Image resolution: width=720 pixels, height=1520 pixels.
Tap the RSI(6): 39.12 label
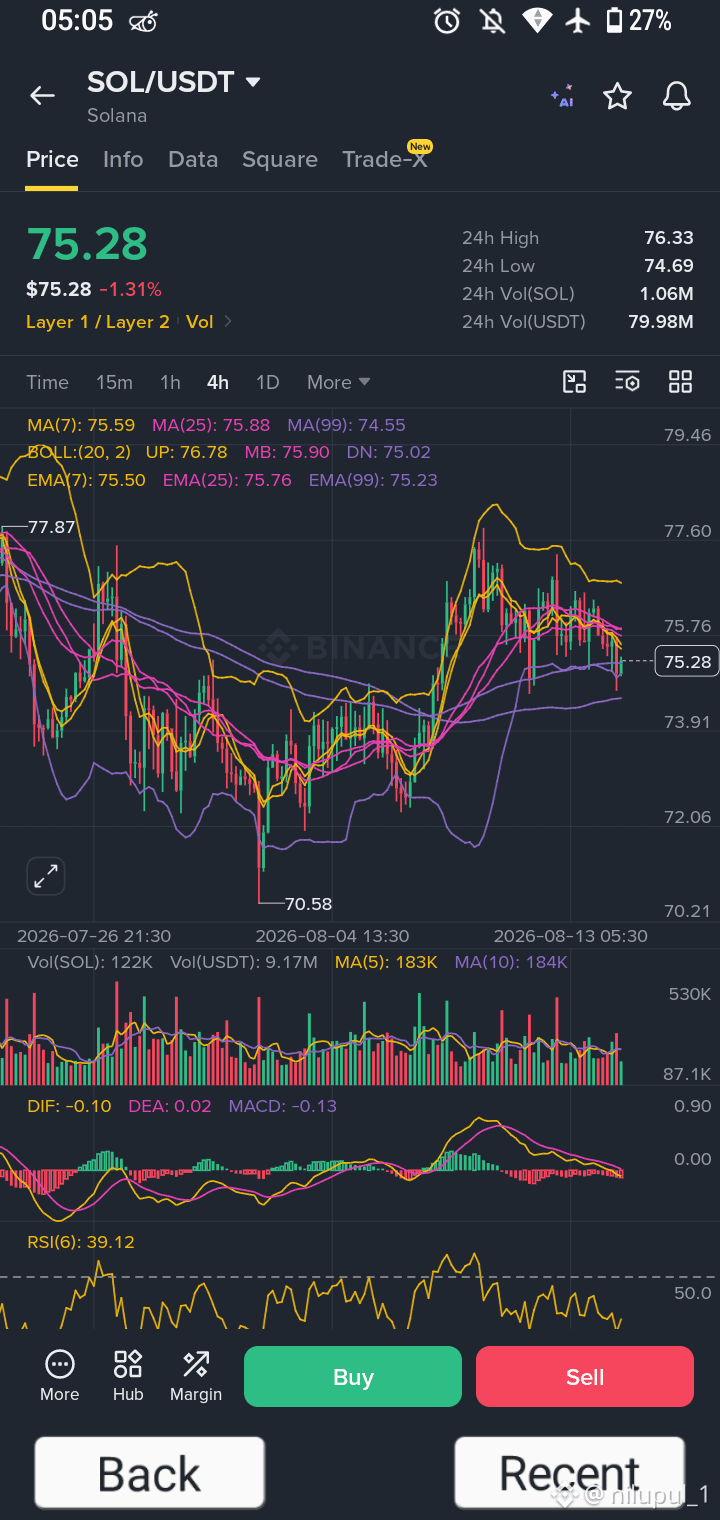(80, 1242)
